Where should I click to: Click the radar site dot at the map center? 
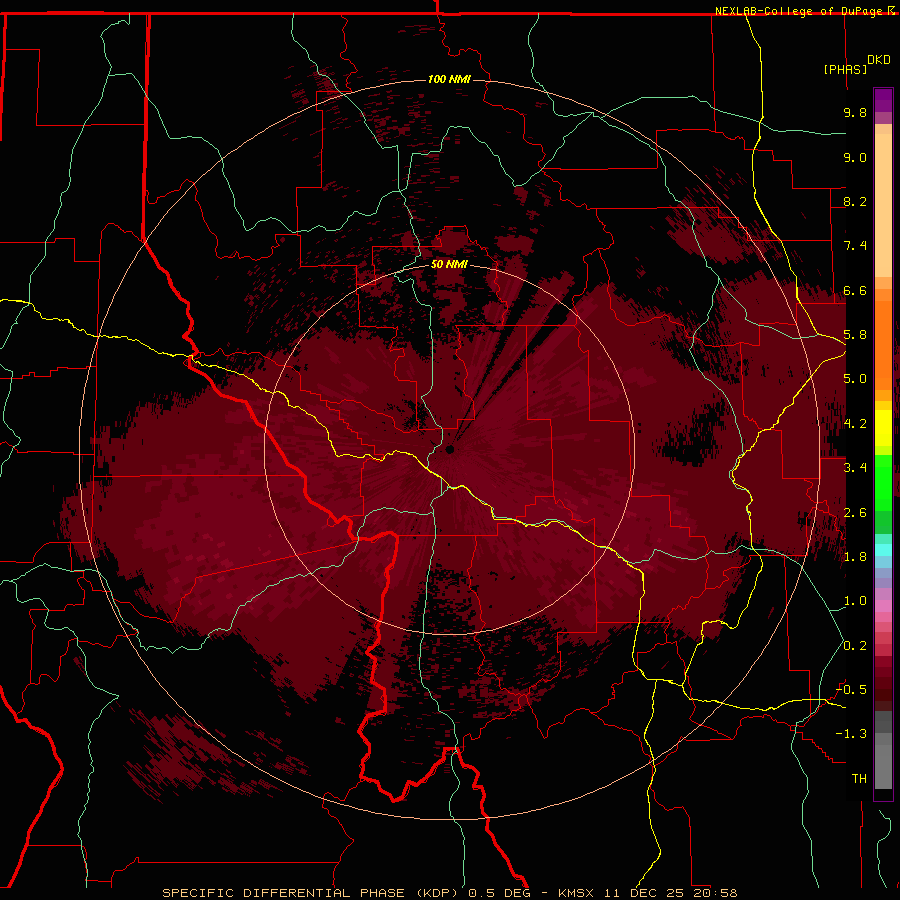pos(450,449)
